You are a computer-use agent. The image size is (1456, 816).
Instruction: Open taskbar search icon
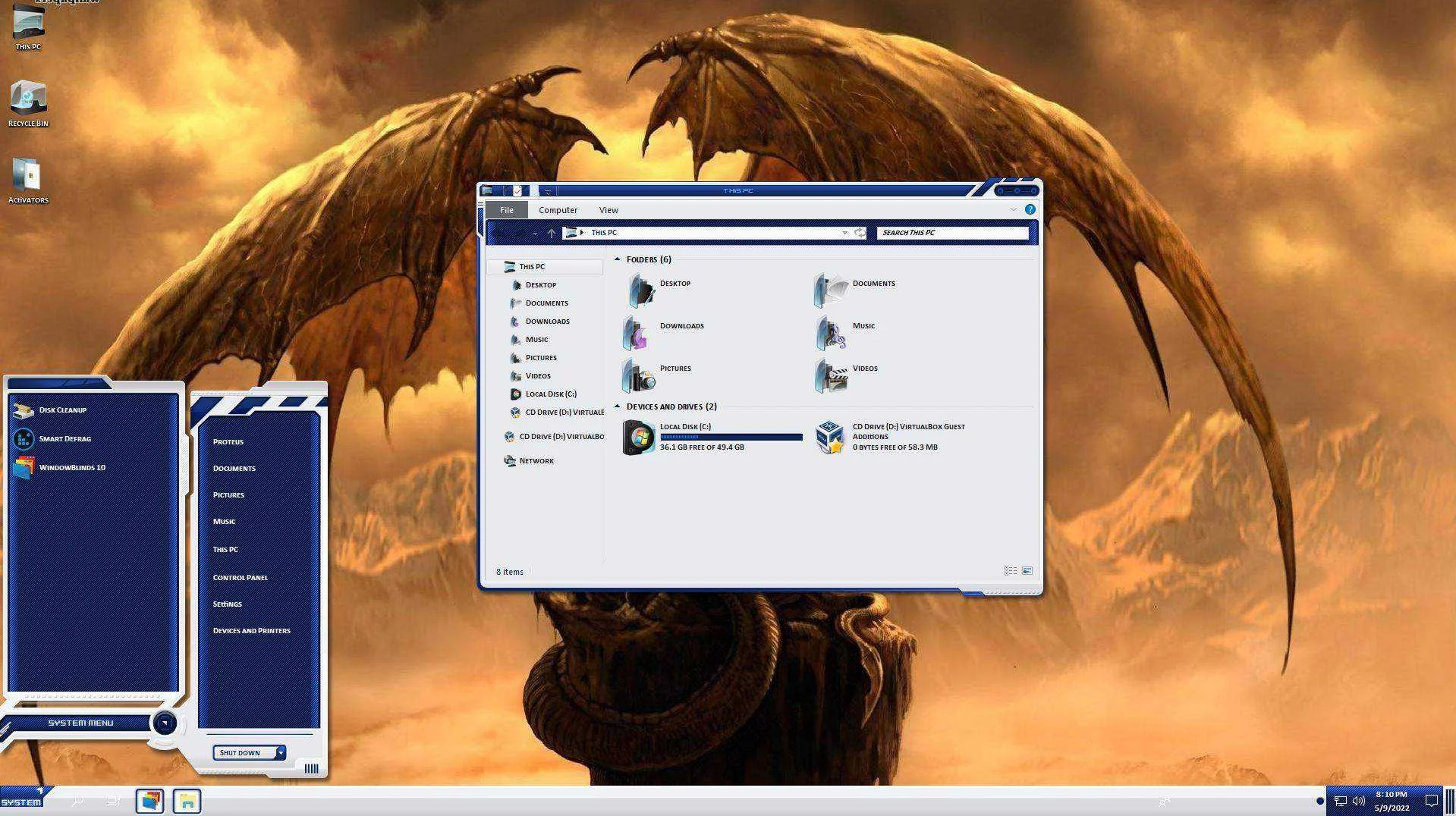pyautogui.click(x=77, y=801)
